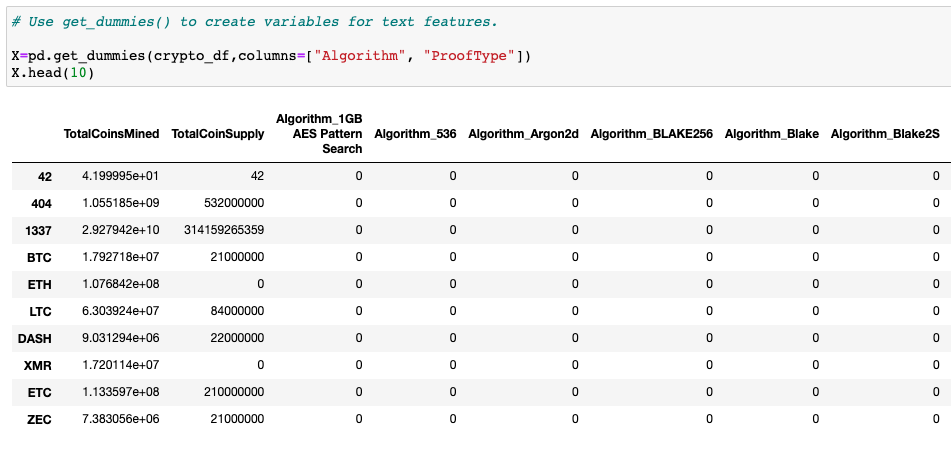Screen dimensions: 951x450
Task: Select the TotalCoinSupply column header
Action: point(218,133)
